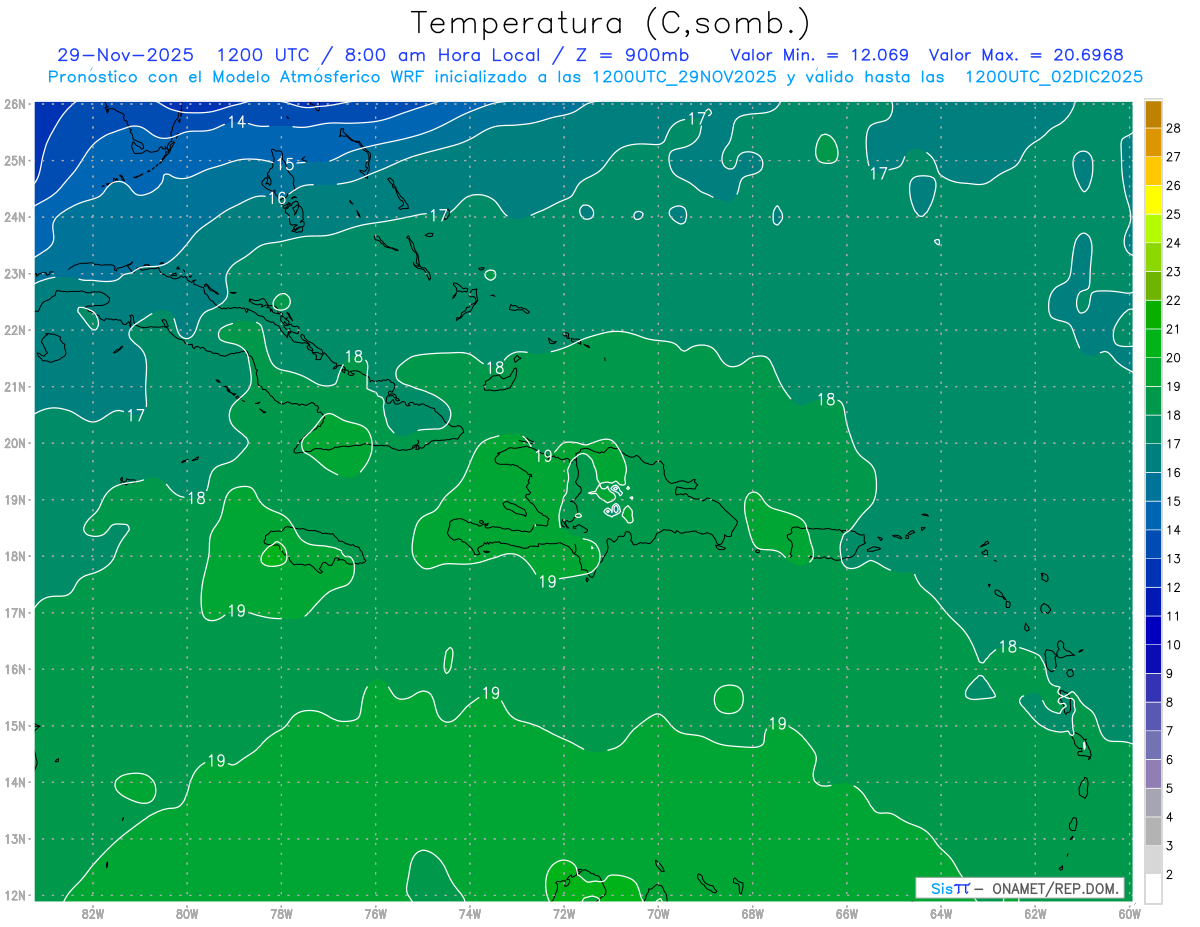Click the 15 contour label over Bahamas
The image size is (1200, 927).
tap(285, 164)
